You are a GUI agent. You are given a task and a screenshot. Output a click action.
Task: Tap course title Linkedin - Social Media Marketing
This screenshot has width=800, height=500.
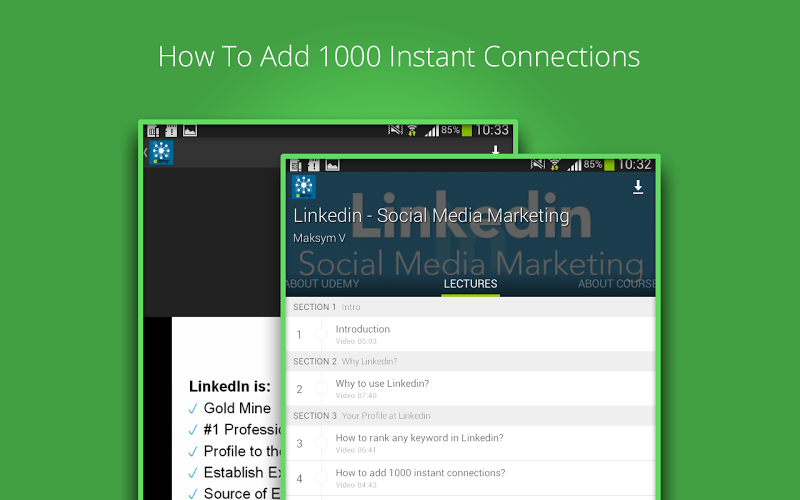pyautogui.click(x=431, y=216)
